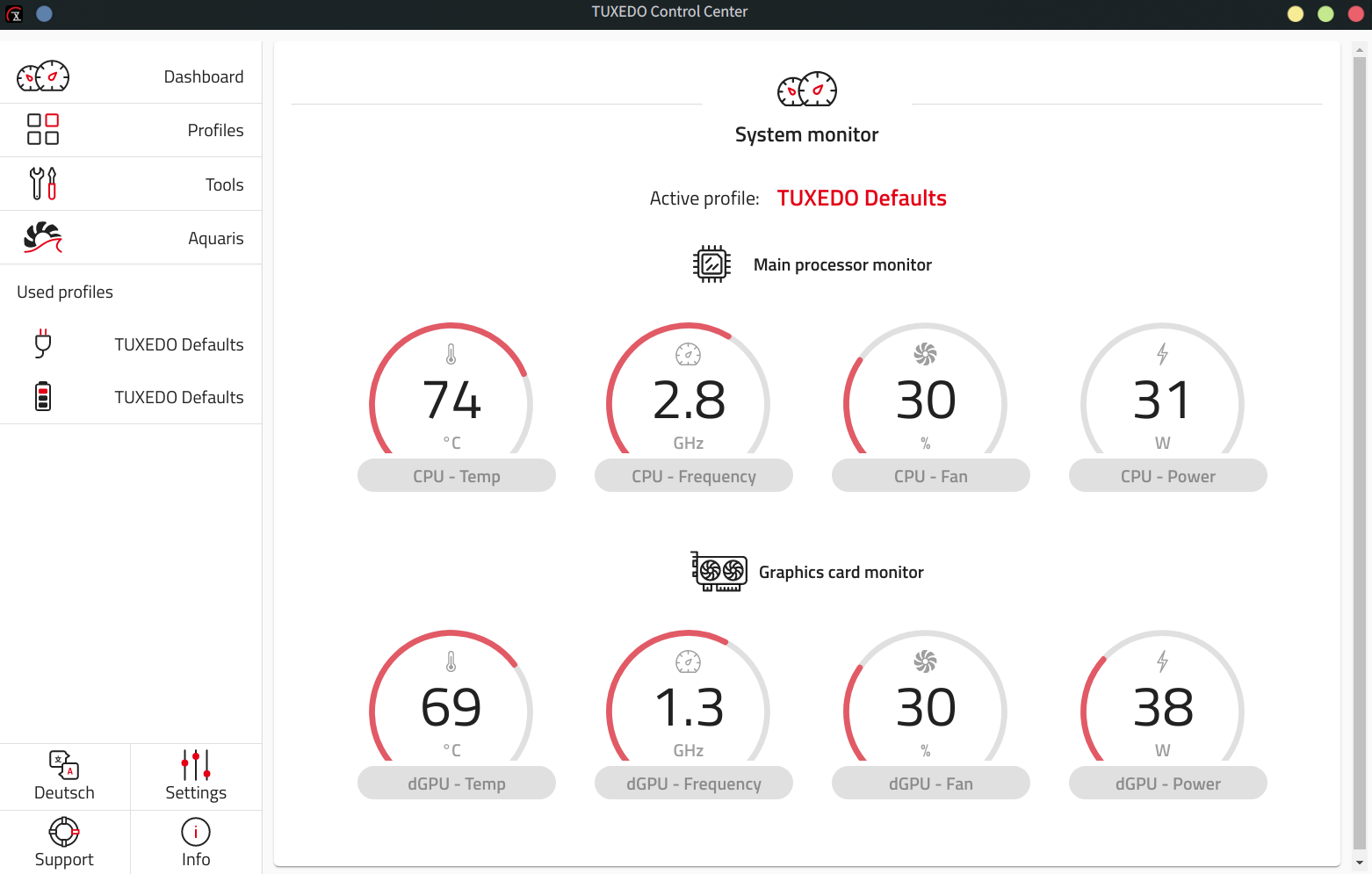The image size is (1372, 874).
Task: Click the CPU - Frequency gauge dial
Action: coord(689,395)
